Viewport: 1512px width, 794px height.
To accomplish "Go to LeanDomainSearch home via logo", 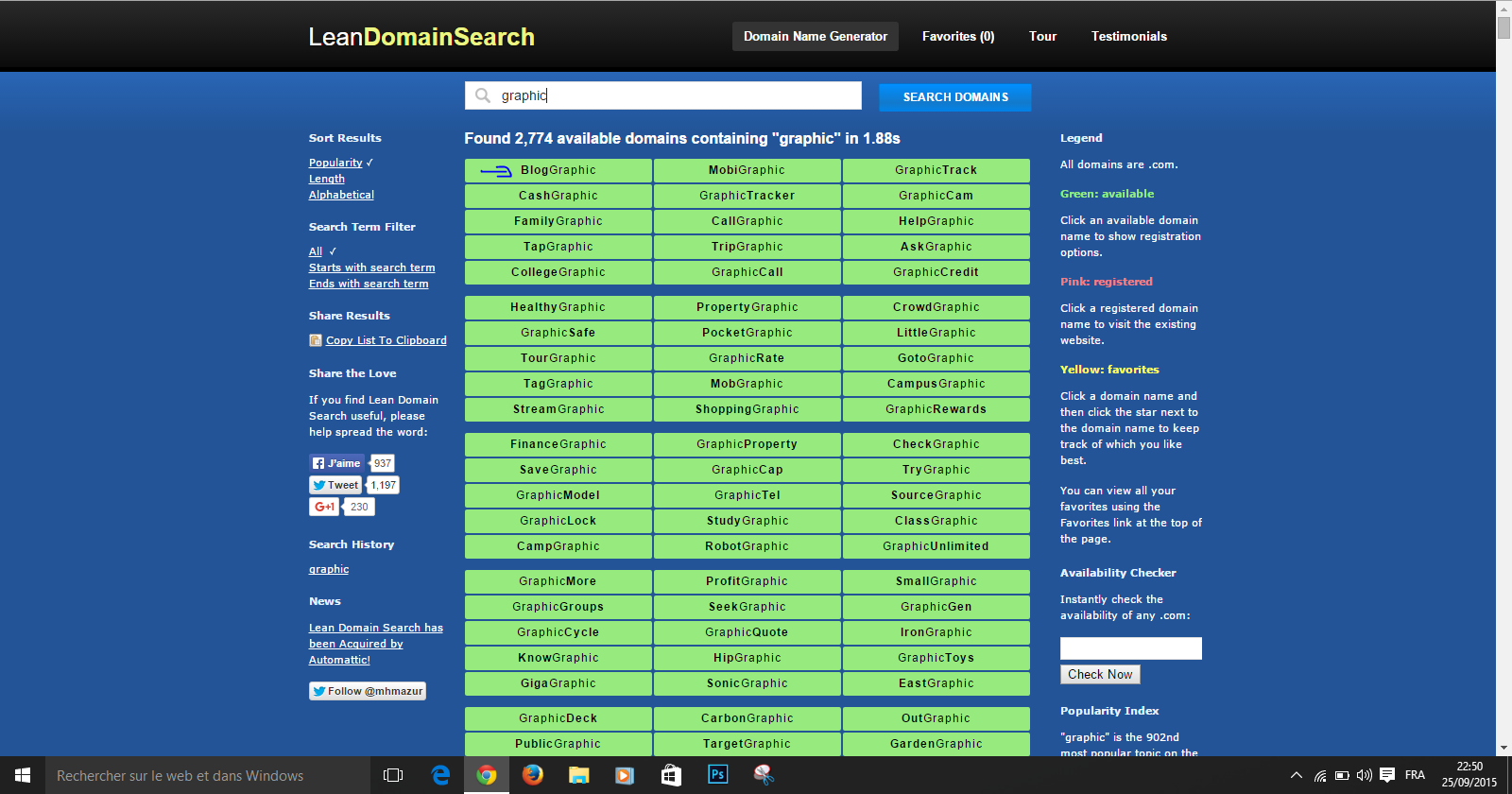I will tap(421, 37).
